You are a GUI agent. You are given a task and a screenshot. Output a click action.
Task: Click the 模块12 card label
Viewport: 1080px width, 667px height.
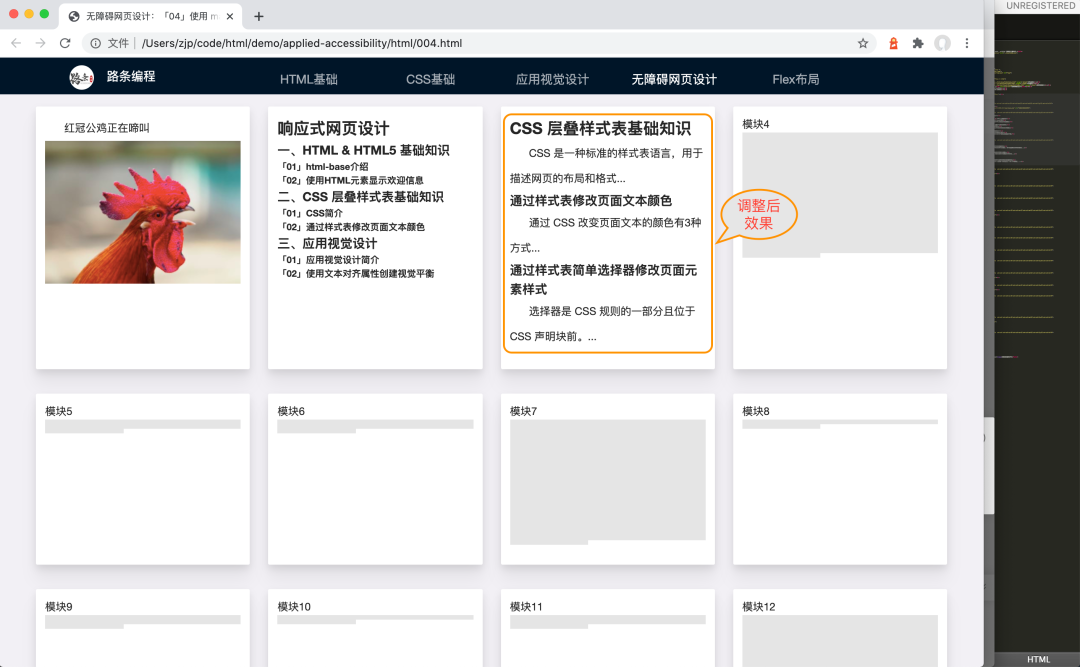(x=758, y=607)
